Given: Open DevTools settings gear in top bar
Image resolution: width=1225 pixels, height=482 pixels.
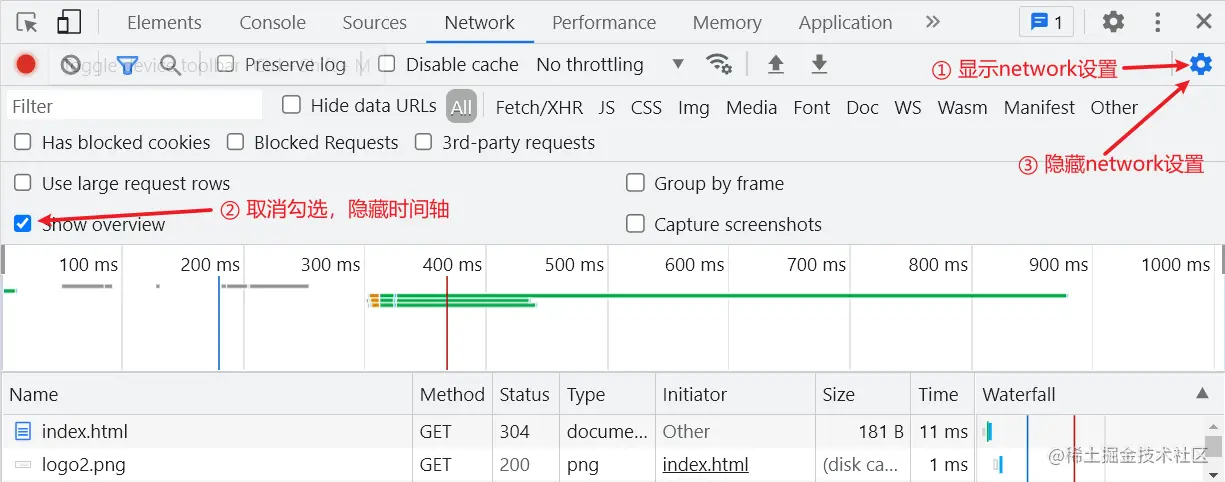Looking at the screenshot, I should click(1113, 22).
